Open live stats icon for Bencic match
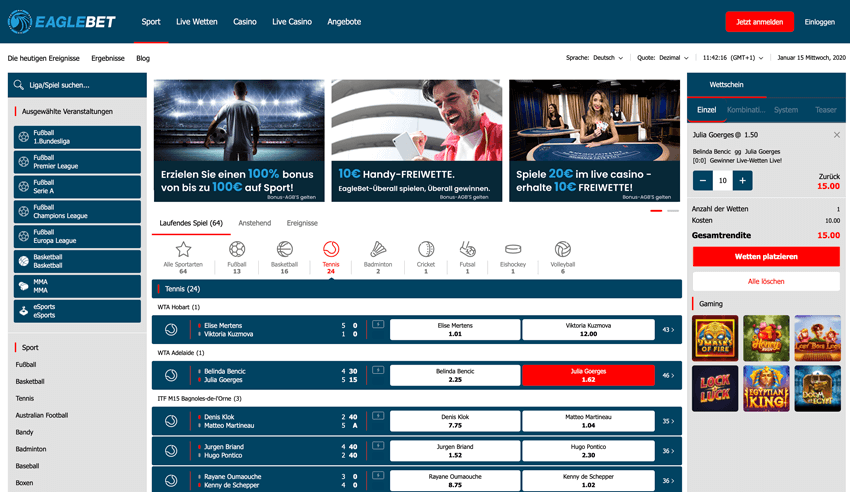850x492 pixels. [x=378, y=370]
